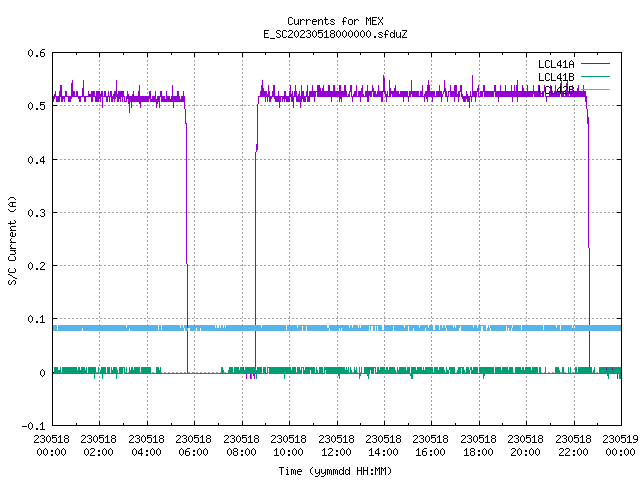Click the 230518 14:00 time tick label
The image size is (640, 480).
click(x=383, y=446)
